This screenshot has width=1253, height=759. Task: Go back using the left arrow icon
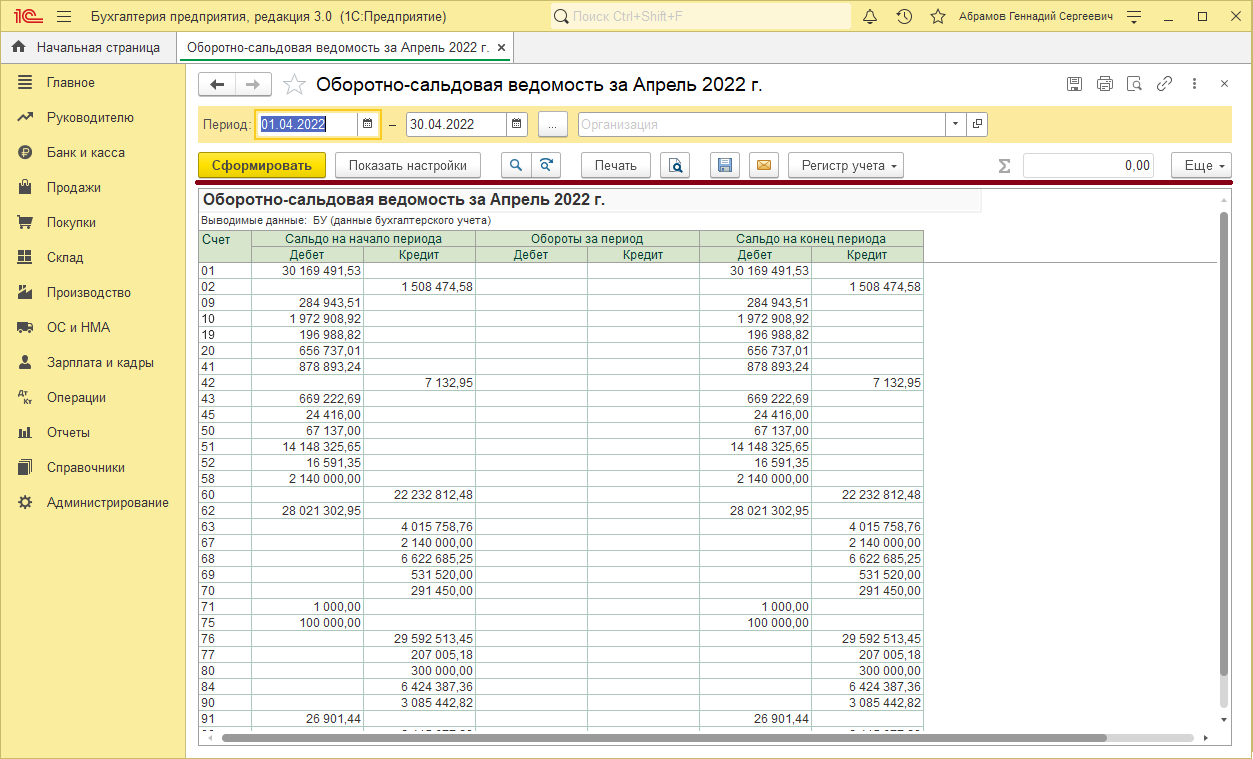pyautogui.click(x=216, y=84)
